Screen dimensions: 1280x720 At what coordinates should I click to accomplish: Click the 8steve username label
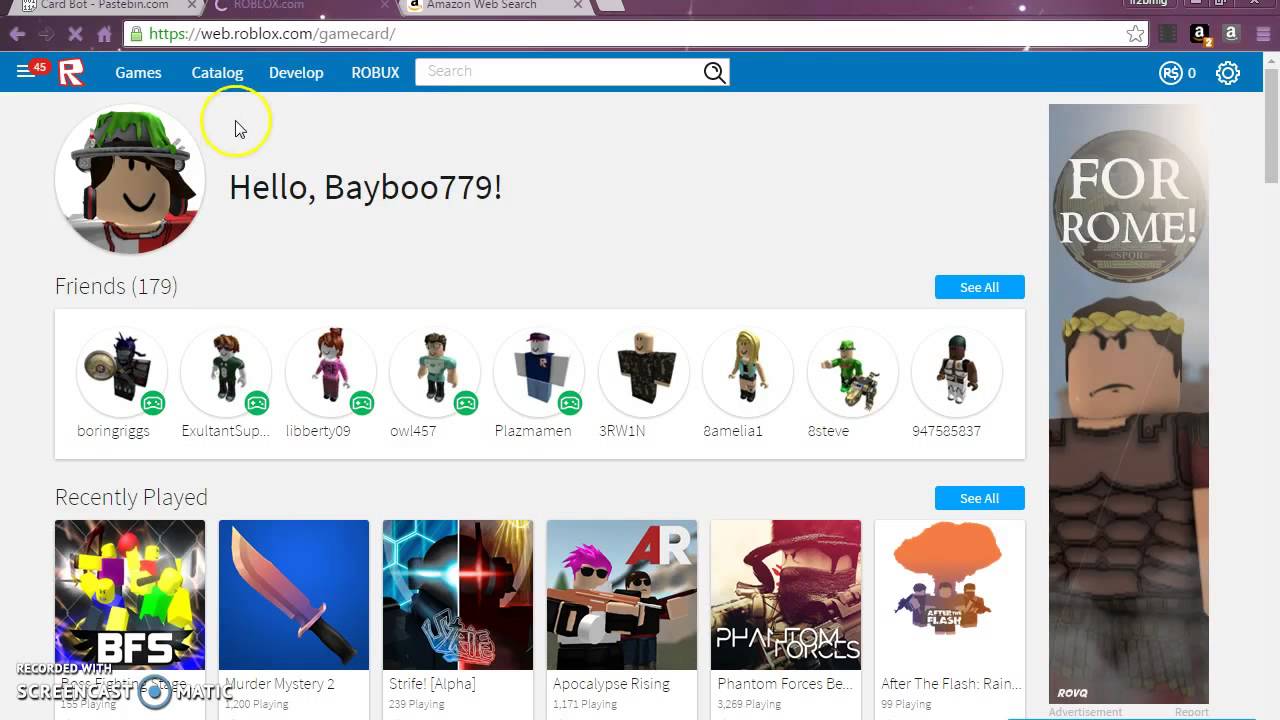point(828,431)
